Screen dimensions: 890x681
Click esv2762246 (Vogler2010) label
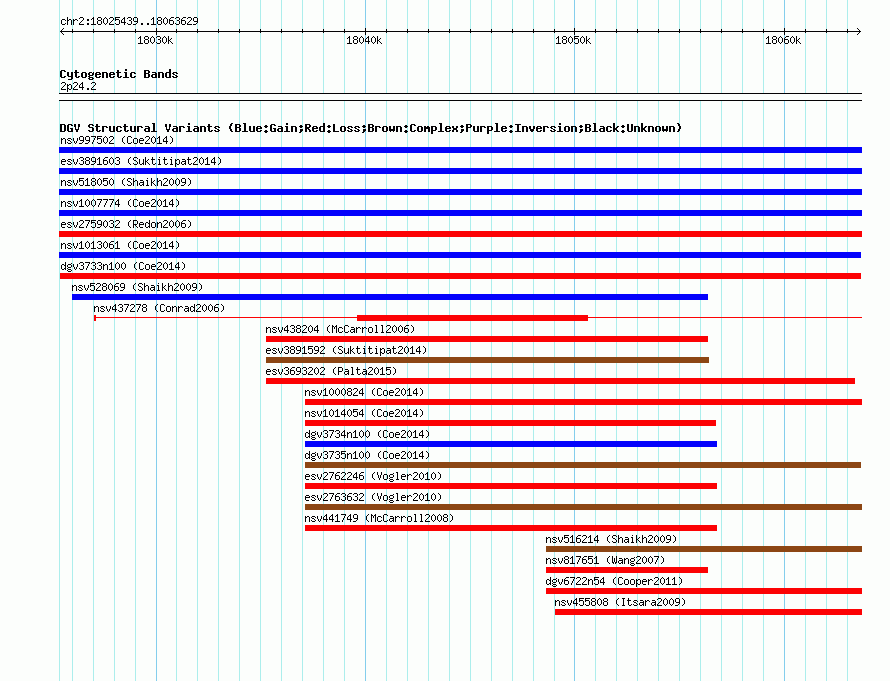tap(373, 476)
